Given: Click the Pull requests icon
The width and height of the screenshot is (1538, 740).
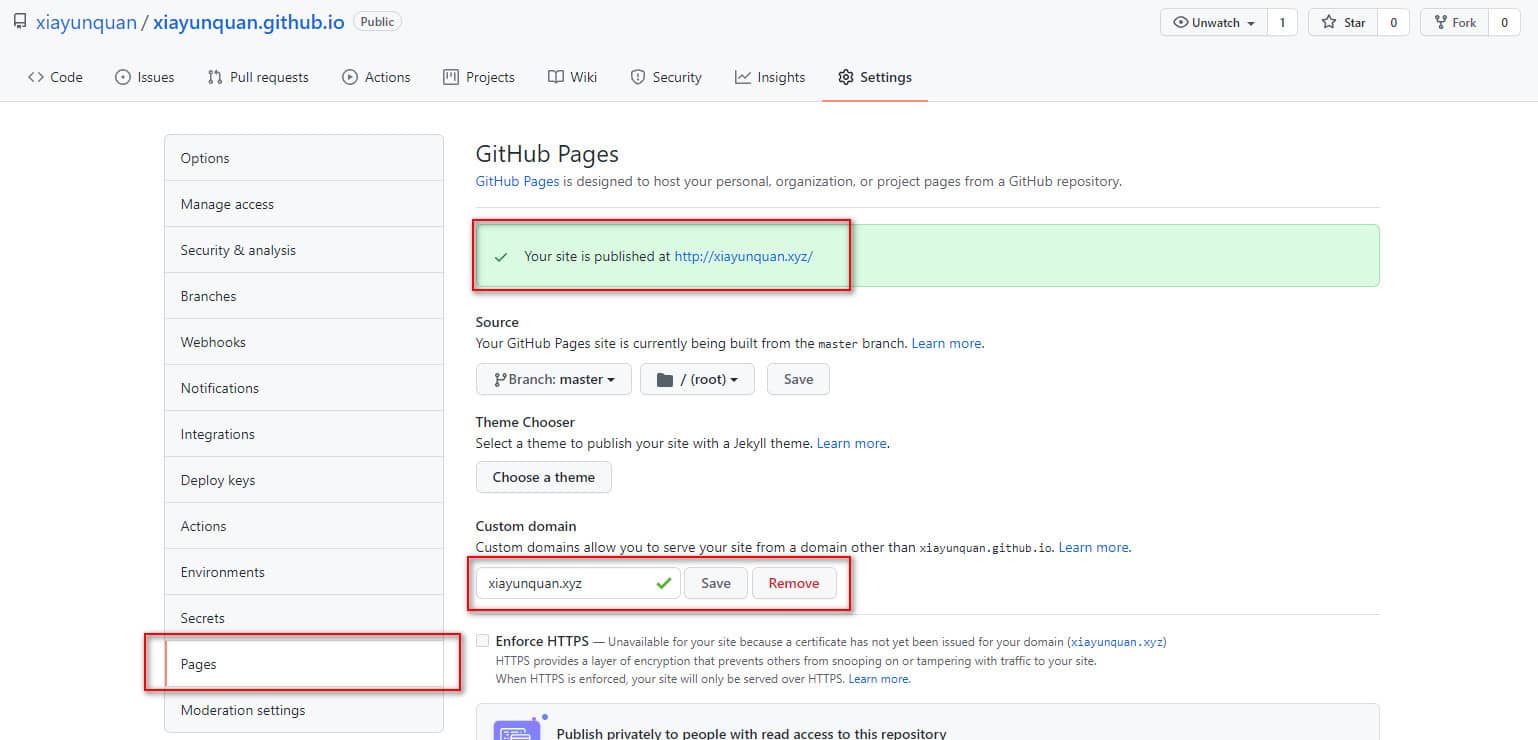Looking at the screenshot, I should pos(215,77).
